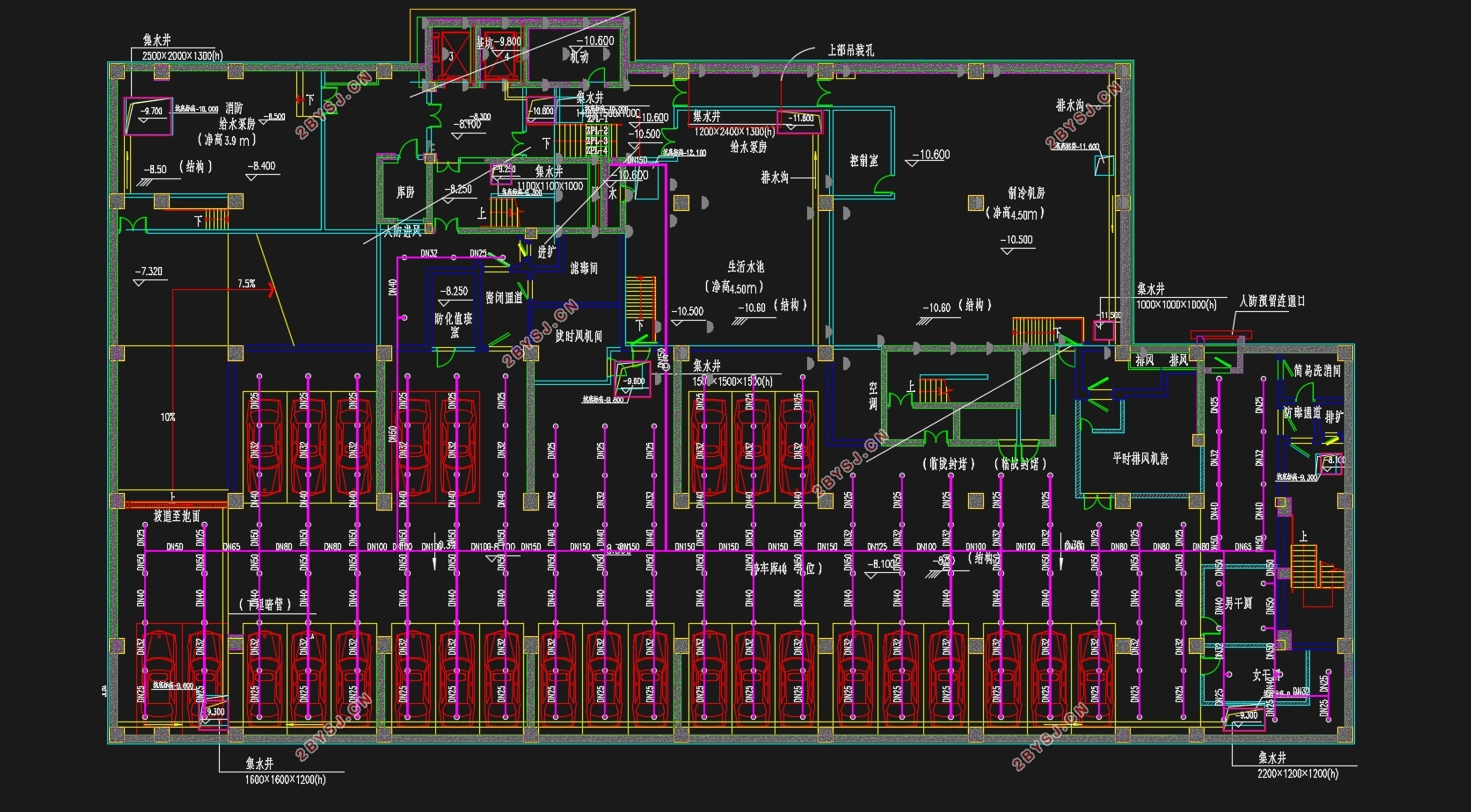Screen dimensions: 1471x812
Task: Select the 上部吊装孔 annotation label
Action: [850, 50]
